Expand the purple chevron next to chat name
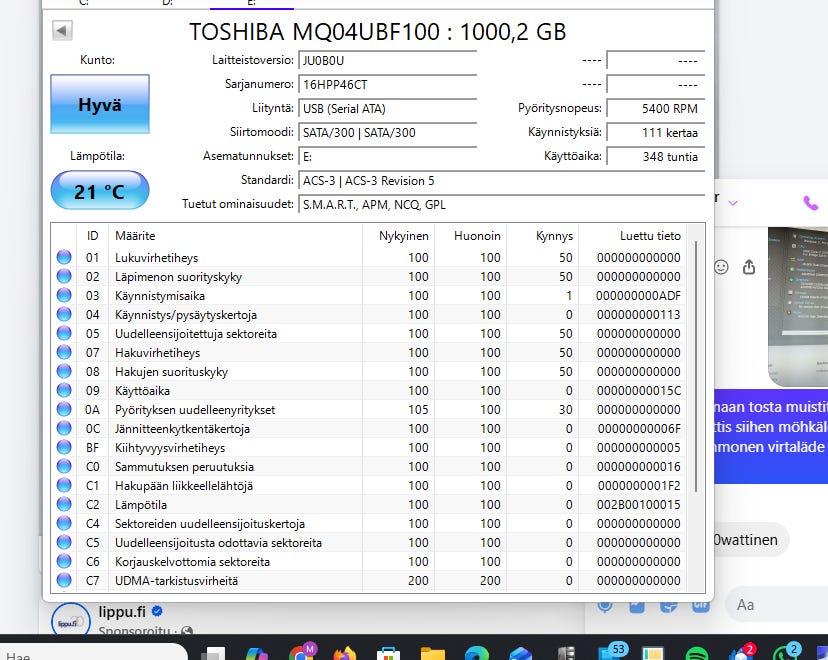 (x=733, y=203)
